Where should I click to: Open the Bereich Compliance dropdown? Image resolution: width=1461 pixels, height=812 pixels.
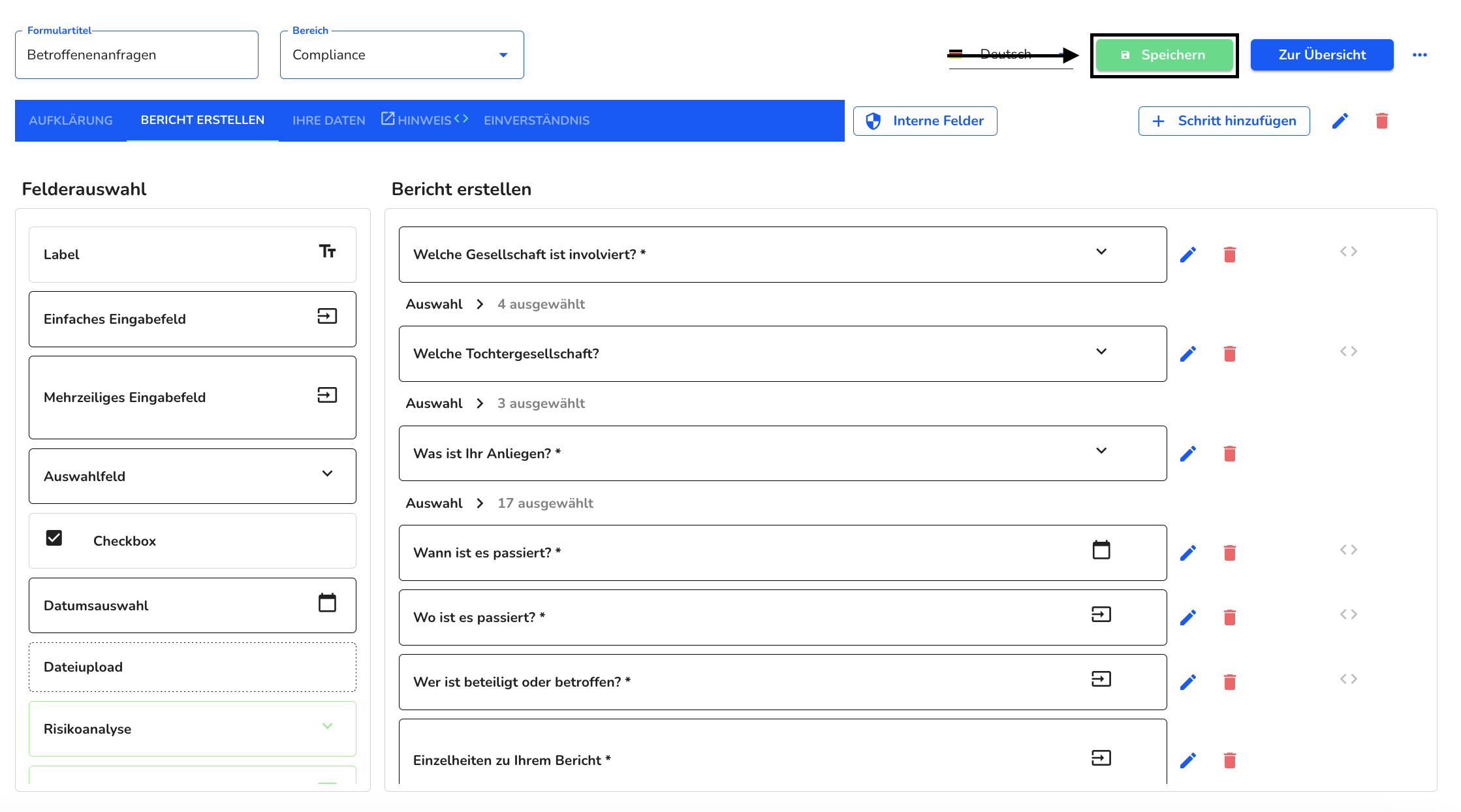[x=402, y=55]
